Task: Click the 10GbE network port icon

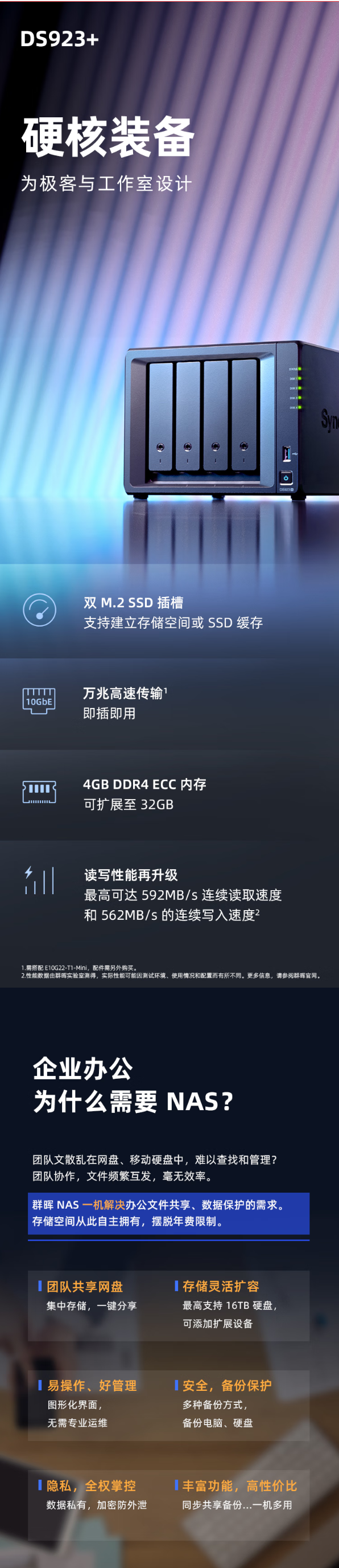Action: [x=39, y=701]
